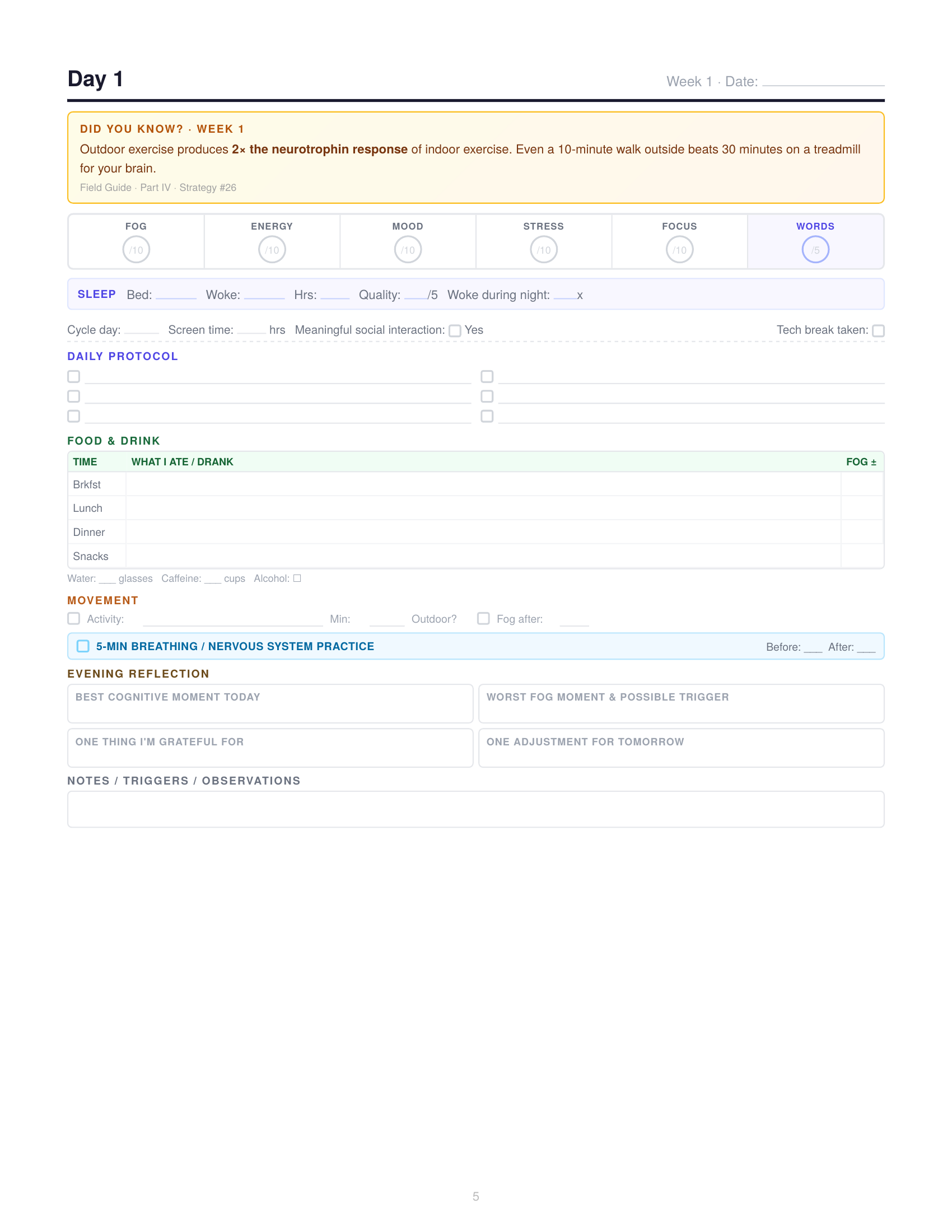Click the Bed time field in Sleep
The height and width of the screenshot is (1232, 952).
point(176,295)
